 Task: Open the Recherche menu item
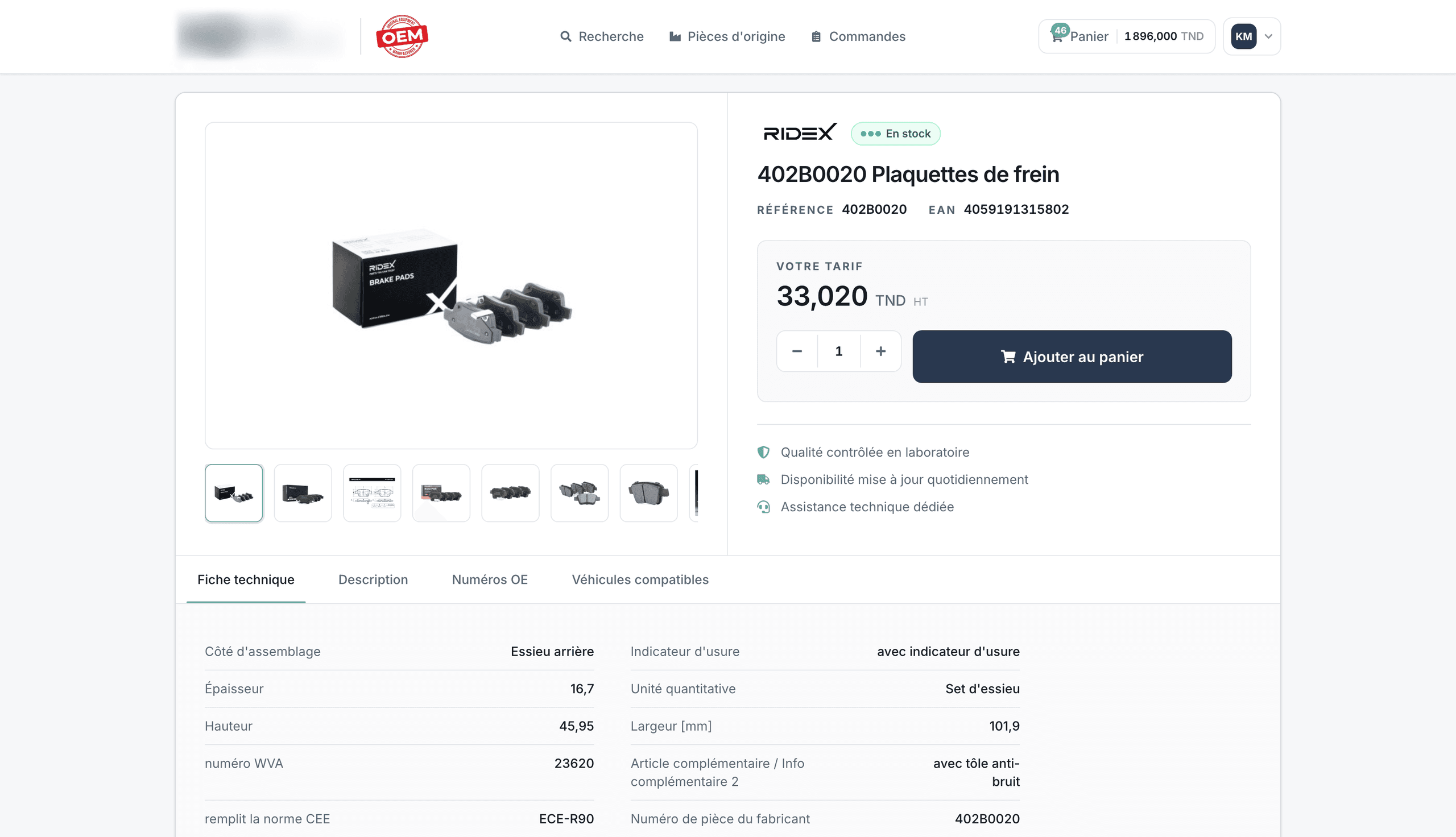tap(602, 36)
